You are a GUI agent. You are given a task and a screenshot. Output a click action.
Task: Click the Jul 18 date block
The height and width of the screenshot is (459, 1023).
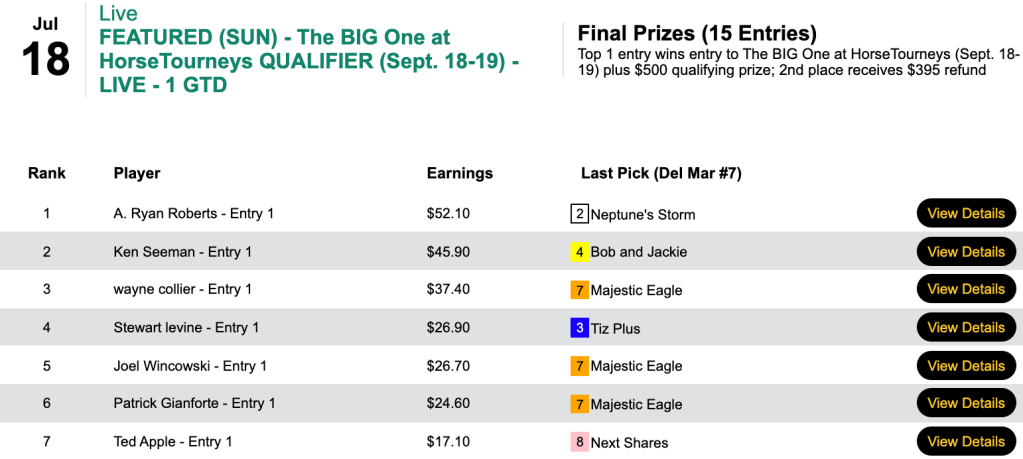point(45,48)
